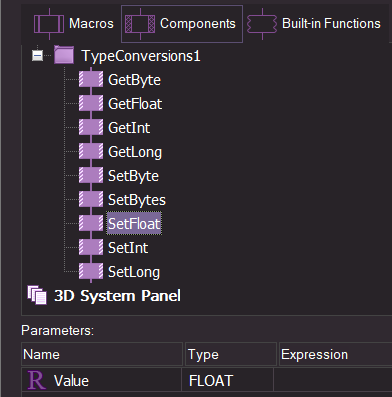Click the SetByte macro icon
This screenshot has width=392, height=397.
pyautogui.click(x=91, y=176)
